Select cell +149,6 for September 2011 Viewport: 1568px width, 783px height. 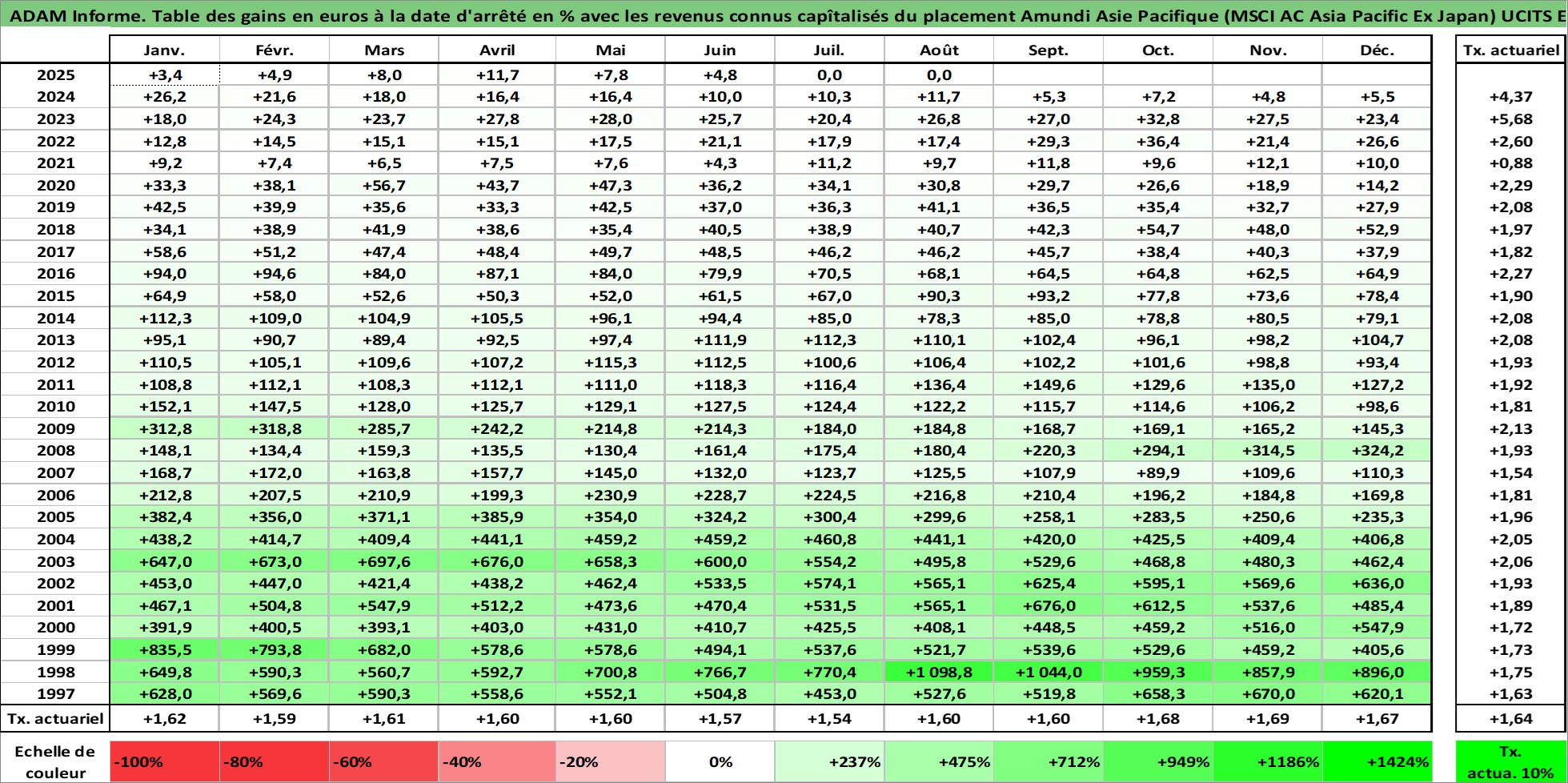(1049, 385)
